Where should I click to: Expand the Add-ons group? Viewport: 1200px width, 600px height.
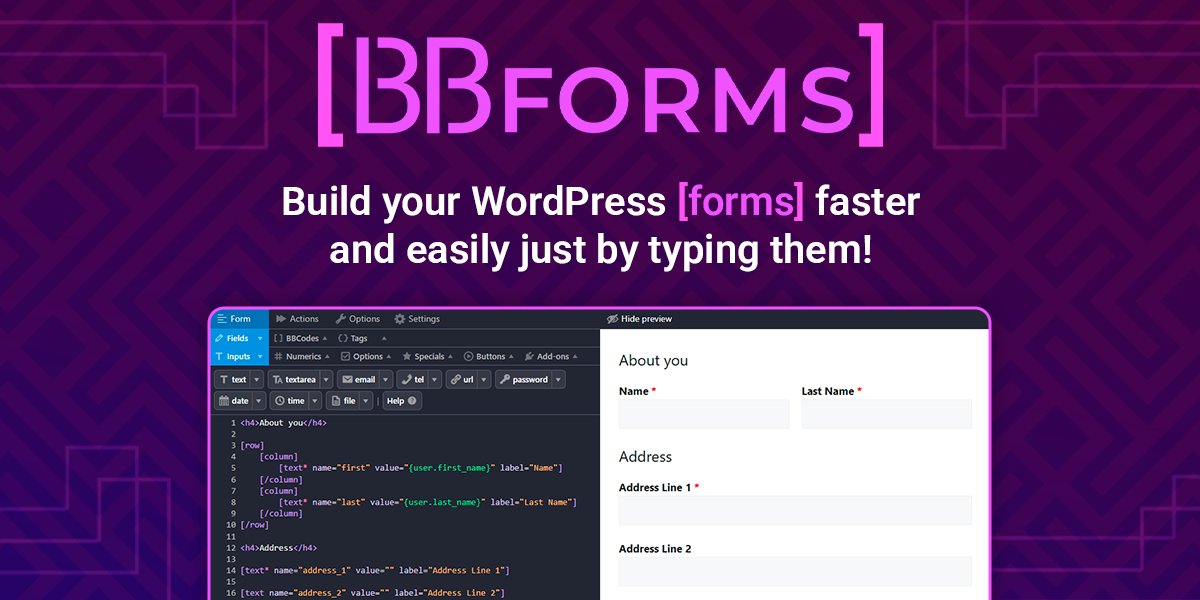(552, 356)
